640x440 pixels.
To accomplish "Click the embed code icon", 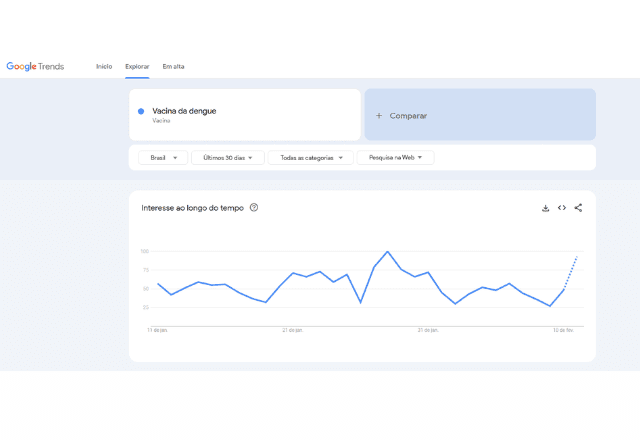I will click(x=562, y=208).
